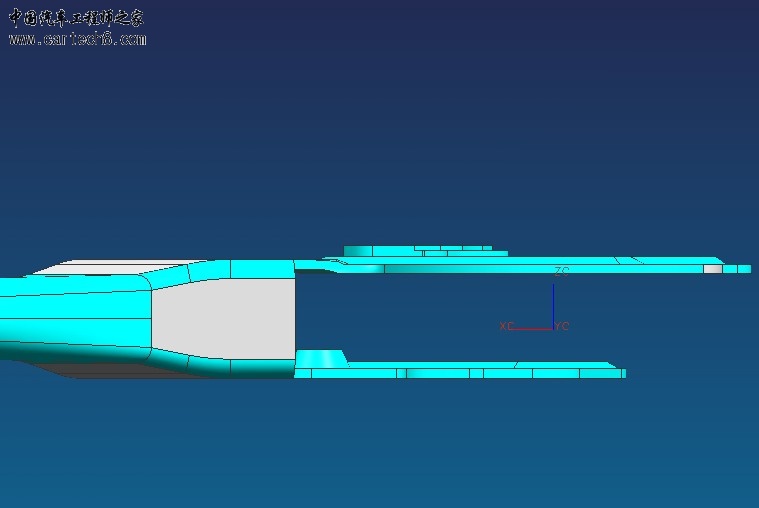The image size is (759, 508).
Task: Select the XC axis label
Action: coord(506,326)
